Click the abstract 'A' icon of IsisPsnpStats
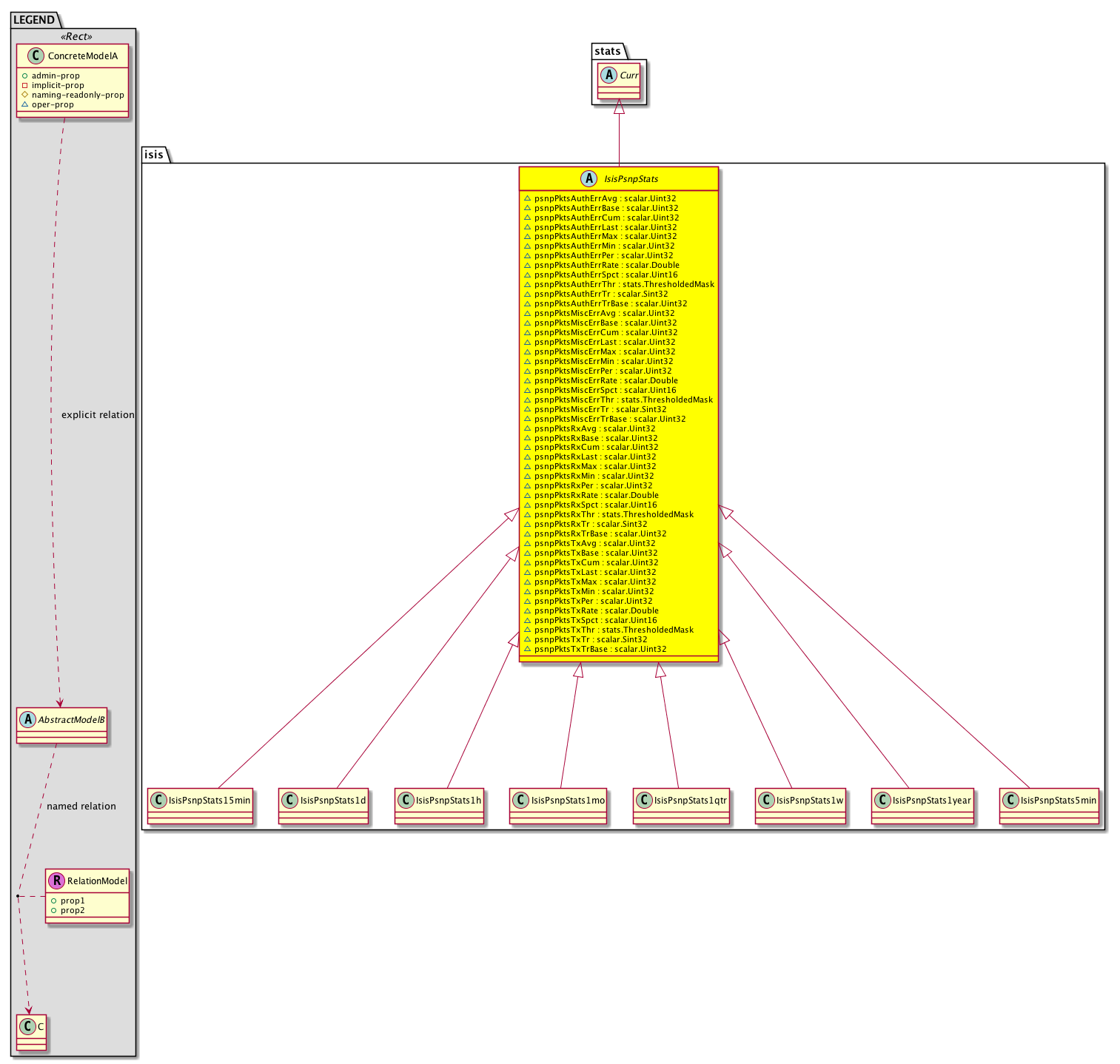Viewport: 1120px width, 1064px height. [590, 178]
